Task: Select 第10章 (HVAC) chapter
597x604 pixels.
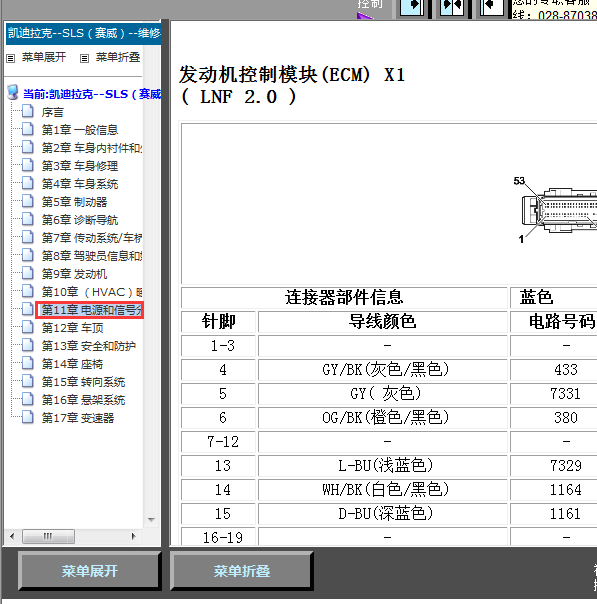Action: pyautogui.click(x=92, y=292)
